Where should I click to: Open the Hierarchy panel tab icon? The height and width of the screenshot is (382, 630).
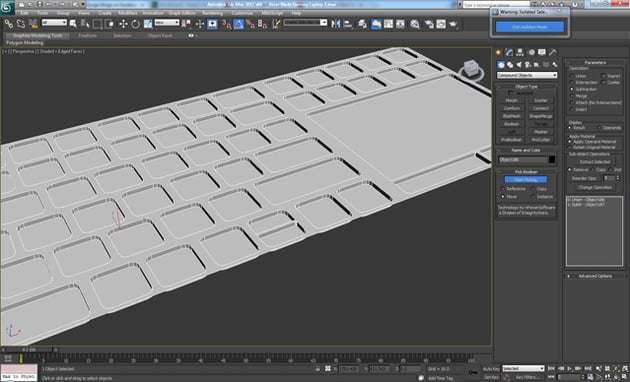tap(520, 52)
